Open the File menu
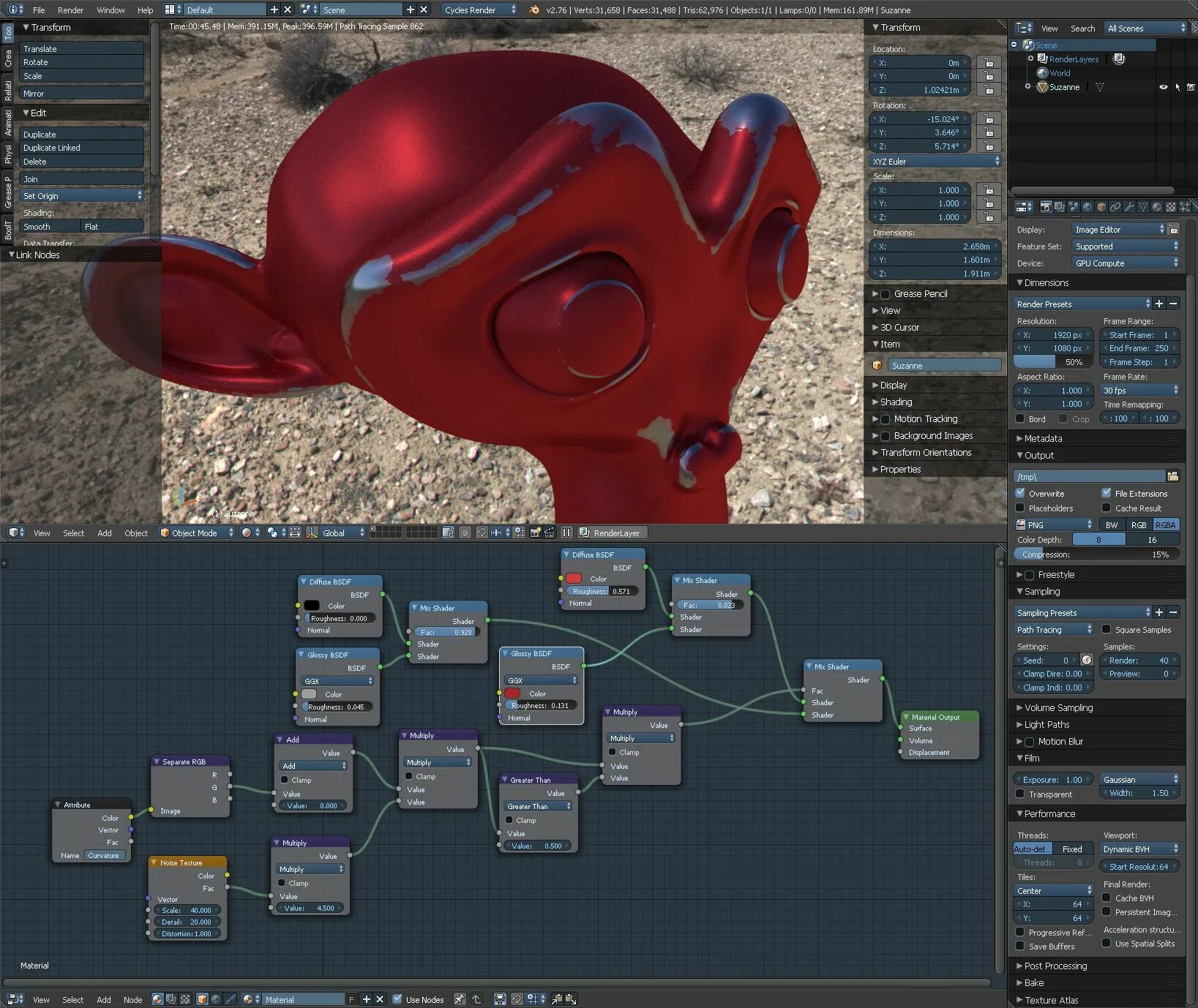Image resolution: width=1198 pixels, height=1008 pixels. pos(39,10)
